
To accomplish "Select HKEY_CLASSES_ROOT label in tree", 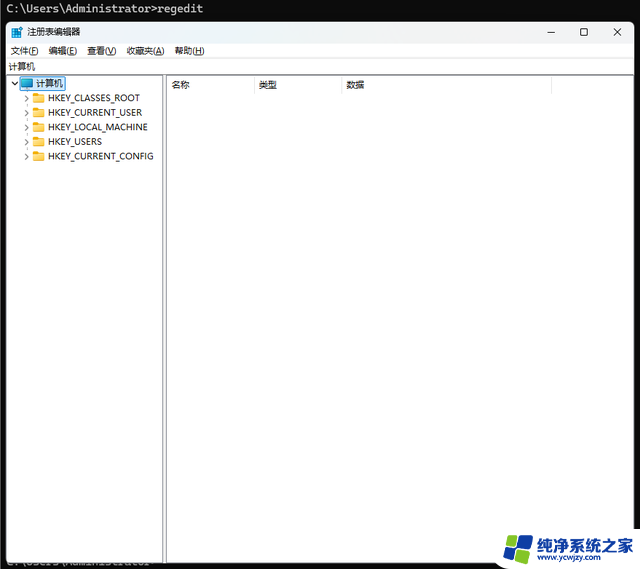I will tap(94, 98).
